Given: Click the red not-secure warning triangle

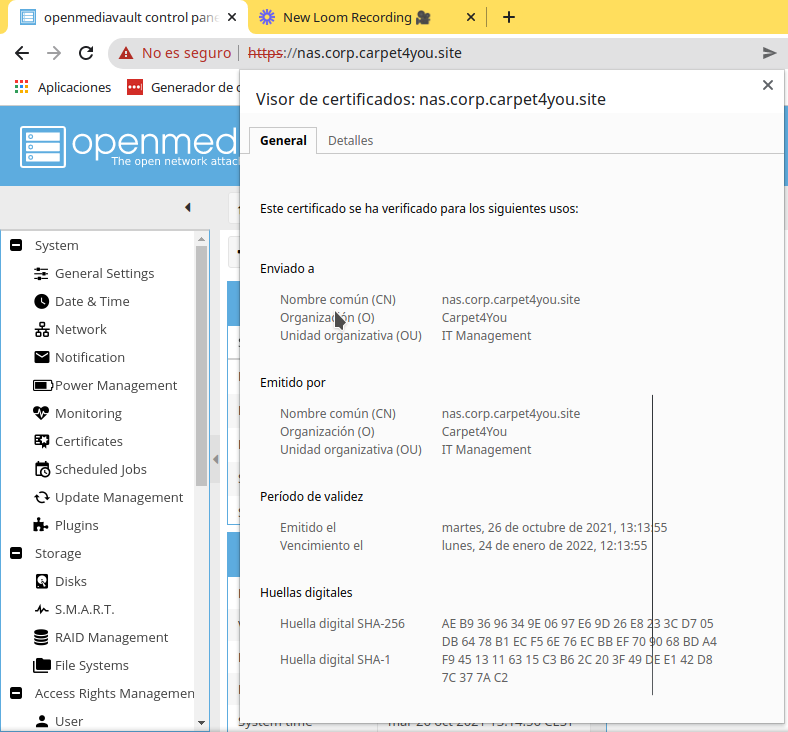Looking at the screenshot, I should (126, 53).
